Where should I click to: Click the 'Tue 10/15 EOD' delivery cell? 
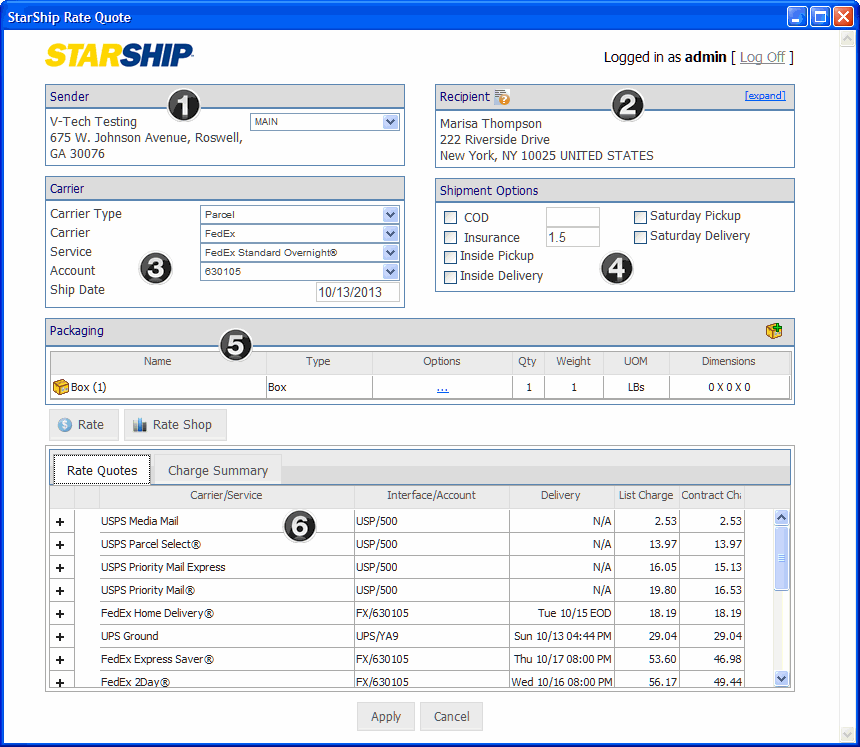coord(561,613)
